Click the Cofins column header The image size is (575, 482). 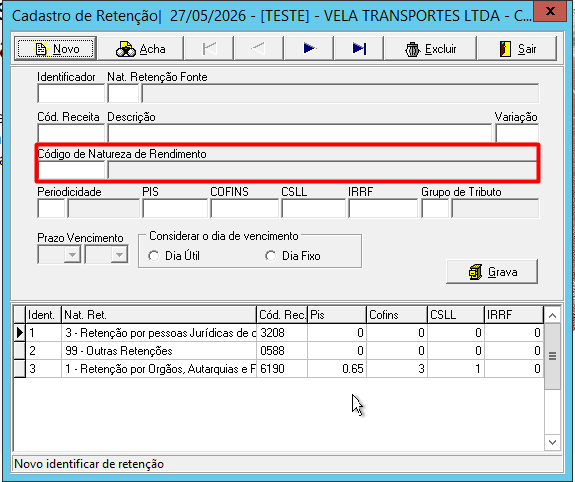tap(397, 315)
